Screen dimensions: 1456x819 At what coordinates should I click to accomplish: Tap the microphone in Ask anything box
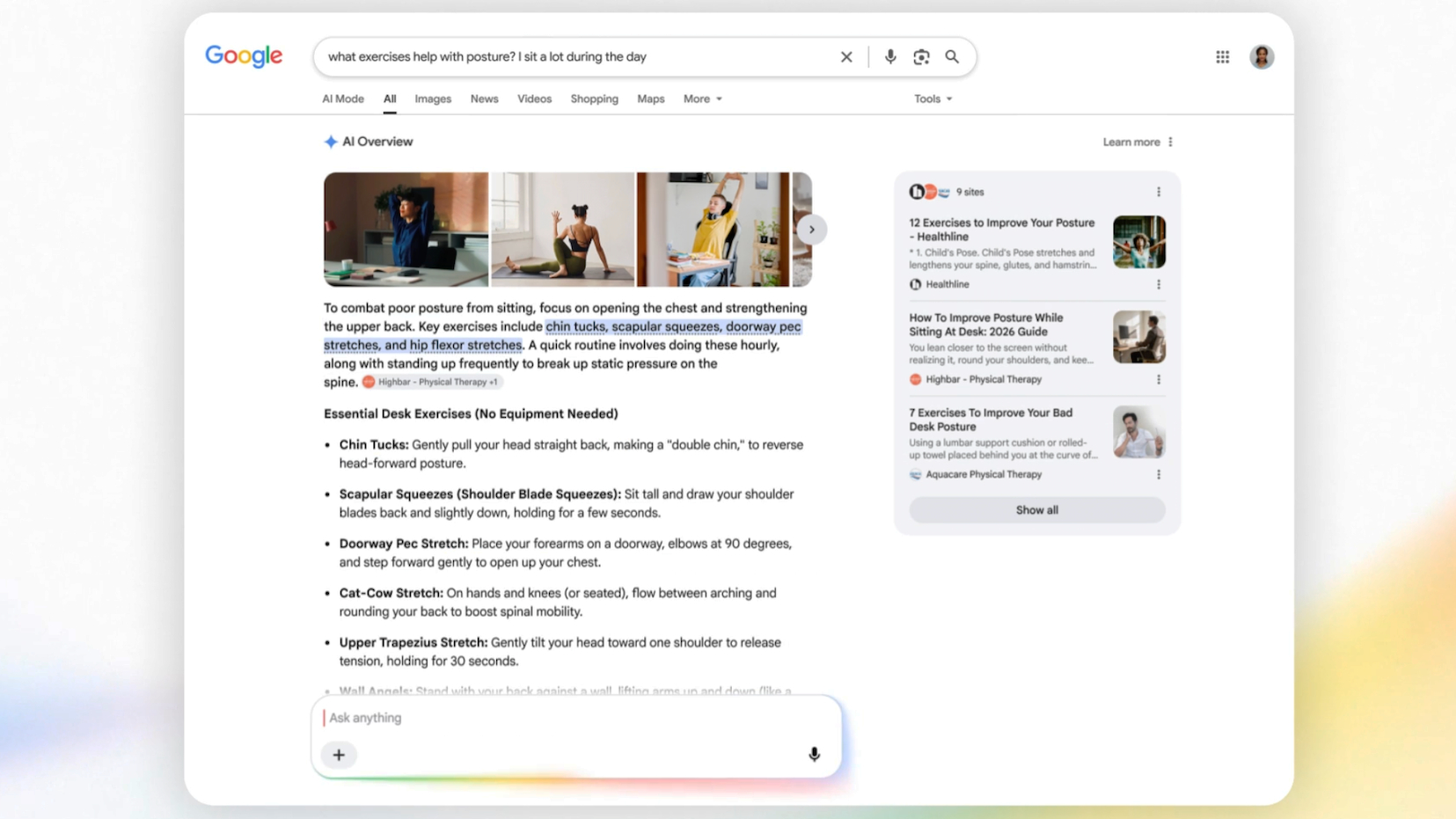(x=814, y=755)
